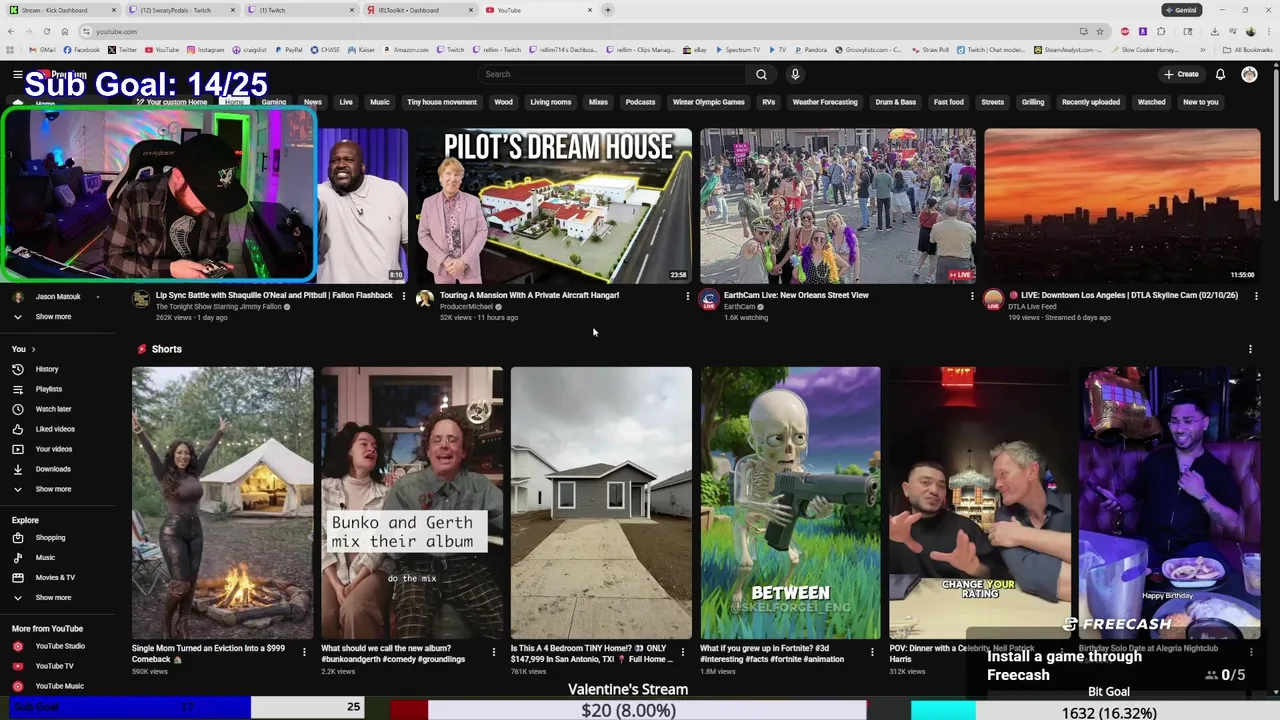Open Watch later in the sidebar

tap(53, 409)
